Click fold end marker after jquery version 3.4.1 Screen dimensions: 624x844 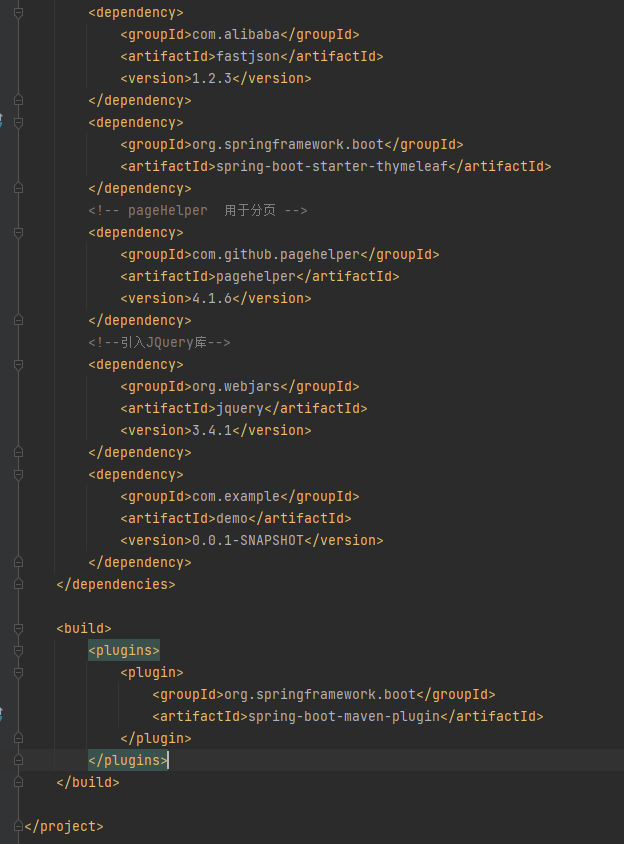click(18, 452)
